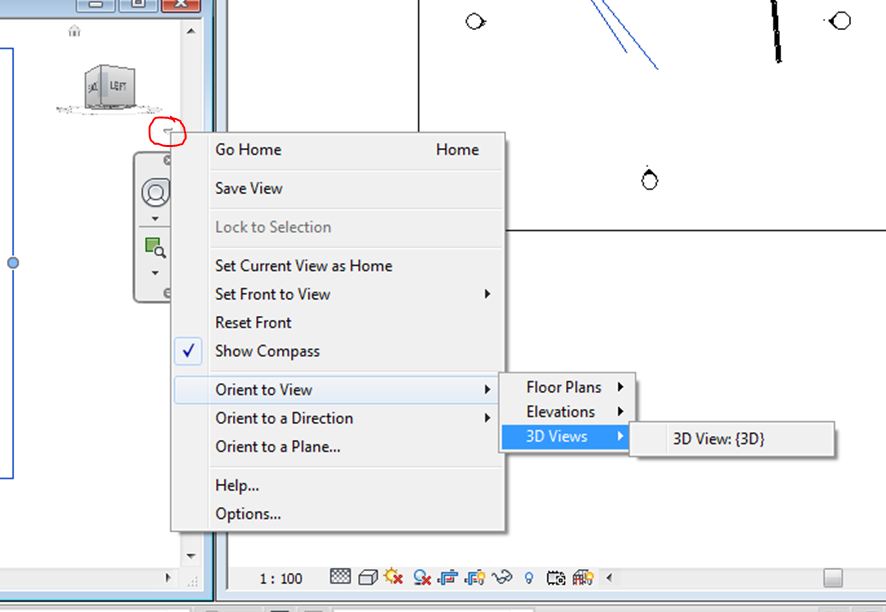This screenshot has height=612, width=886.
Task: Click horizontal scrollbar left arrow in drawing view
Action: (x=609, y=578)
